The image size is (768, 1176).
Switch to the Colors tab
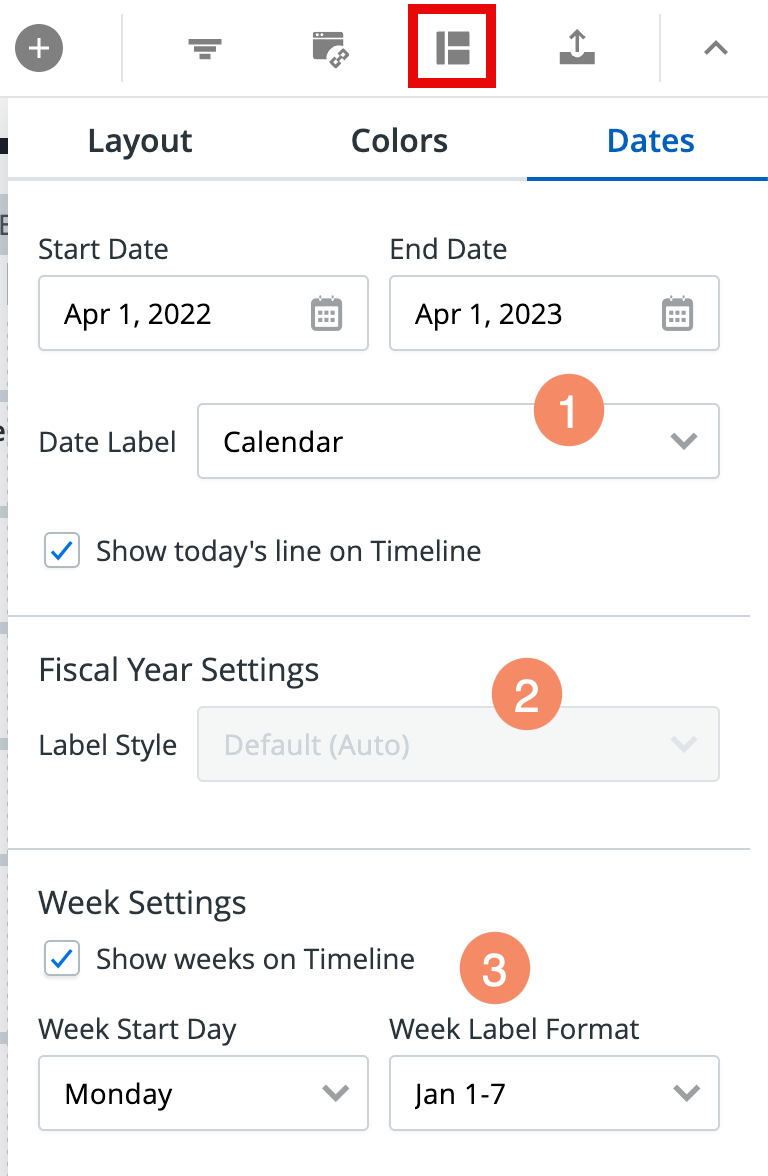click(x=399, y=140)
